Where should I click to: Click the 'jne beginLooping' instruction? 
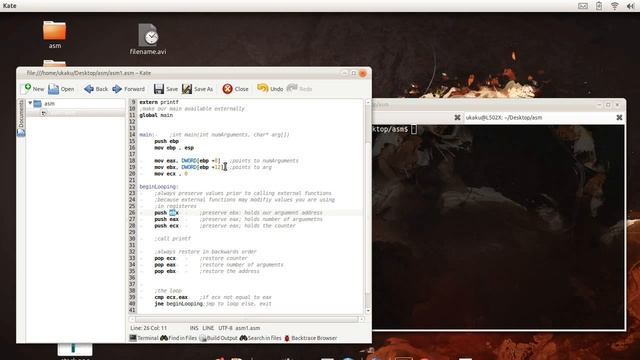[x=179, y=304]
